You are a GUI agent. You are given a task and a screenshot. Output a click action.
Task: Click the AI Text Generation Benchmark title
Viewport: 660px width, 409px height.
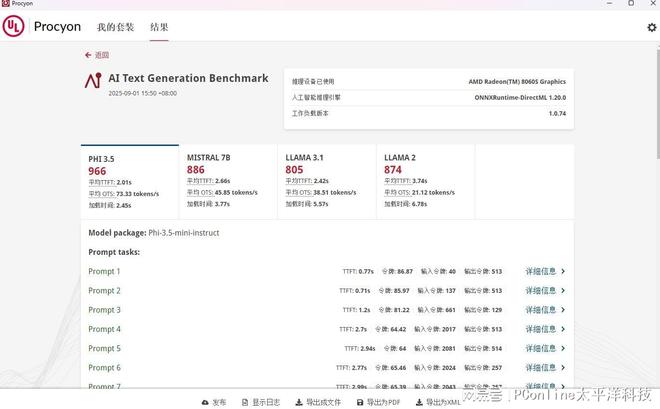click(x=188, y=78)
